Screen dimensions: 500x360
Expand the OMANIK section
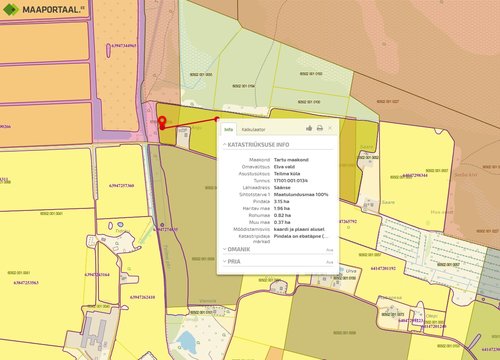[237, 249]
